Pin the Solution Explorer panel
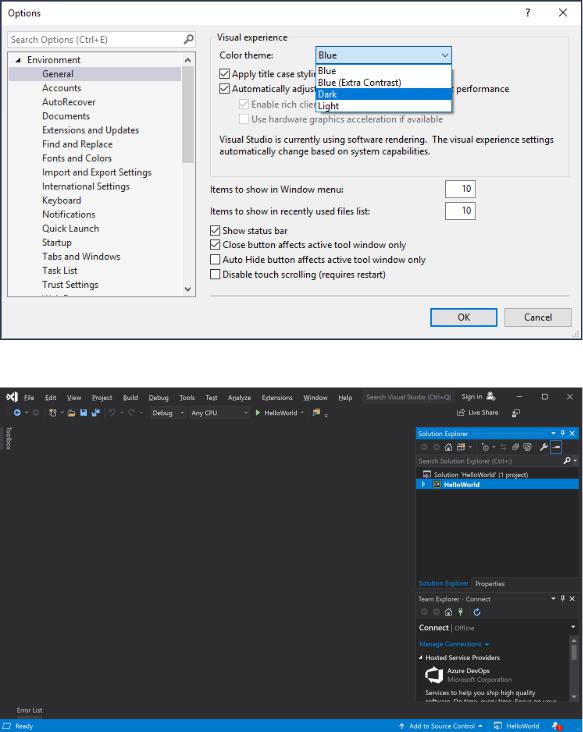Viewport: 583px width, 732px height. click(x=563, y=433)
